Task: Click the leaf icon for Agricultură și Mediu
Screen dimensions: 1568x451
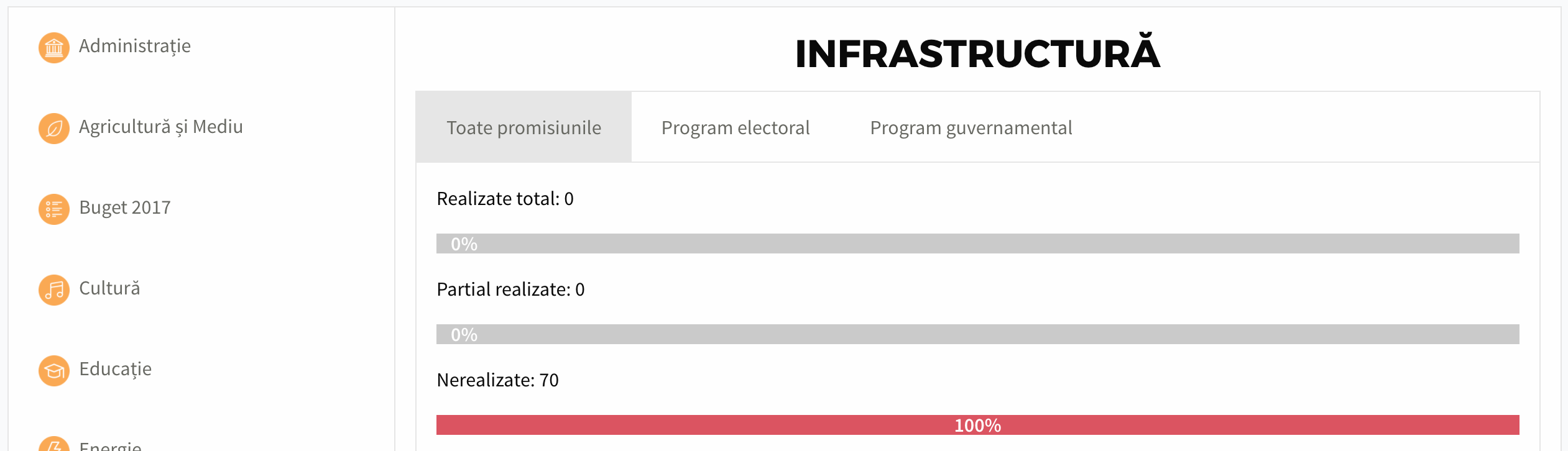Action: click(54, 129)
